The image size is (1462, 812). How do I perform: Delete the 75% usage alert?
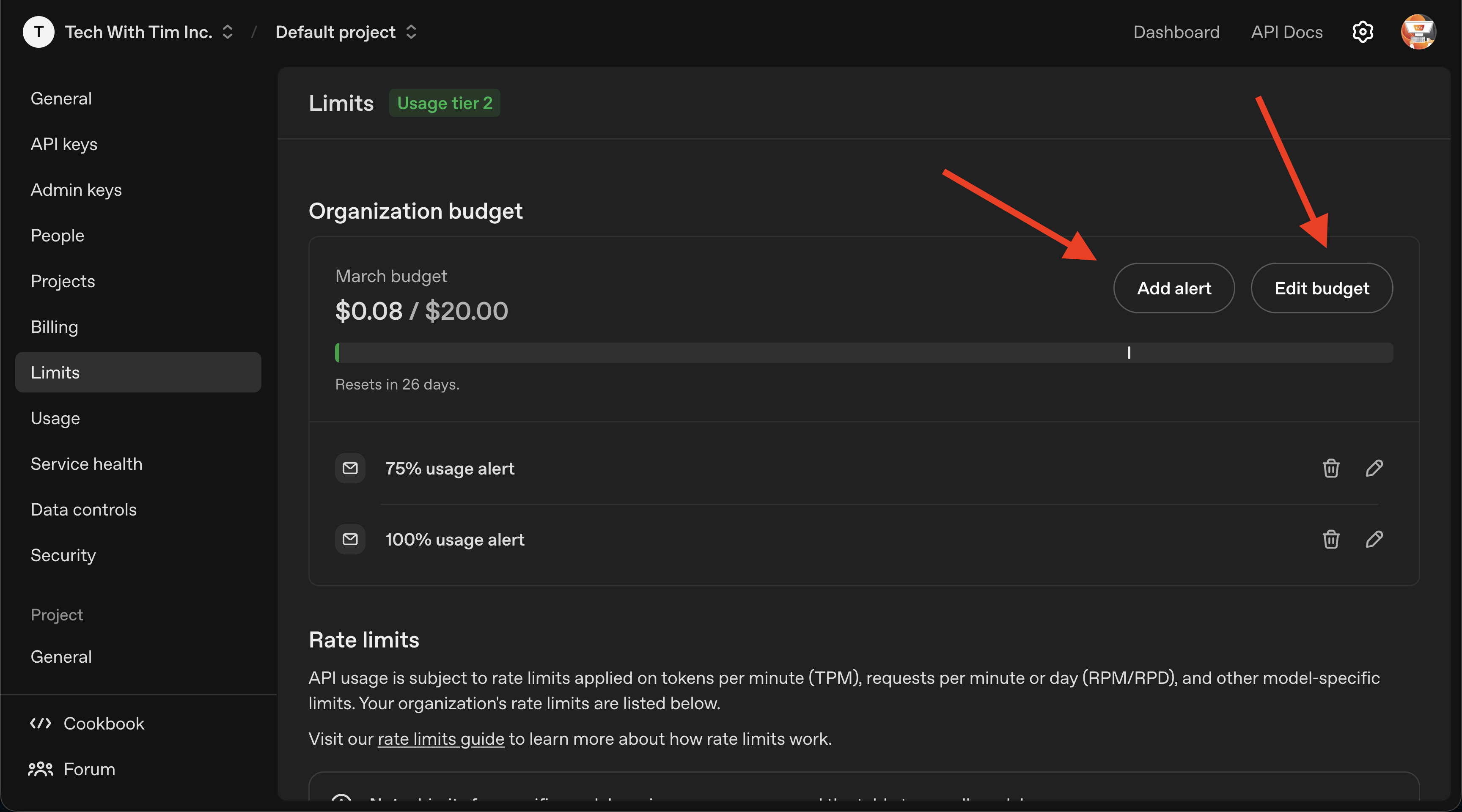1330,468
